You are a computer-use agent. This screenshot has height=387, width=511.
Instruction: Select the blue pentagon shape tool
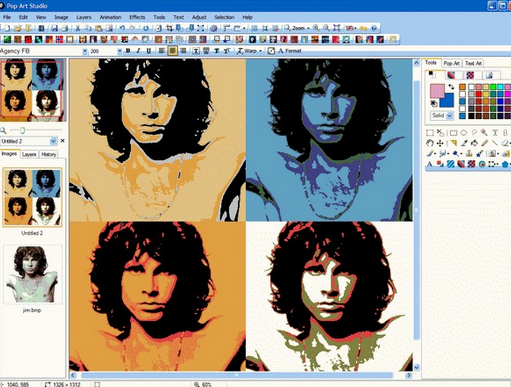pos(505,164)
